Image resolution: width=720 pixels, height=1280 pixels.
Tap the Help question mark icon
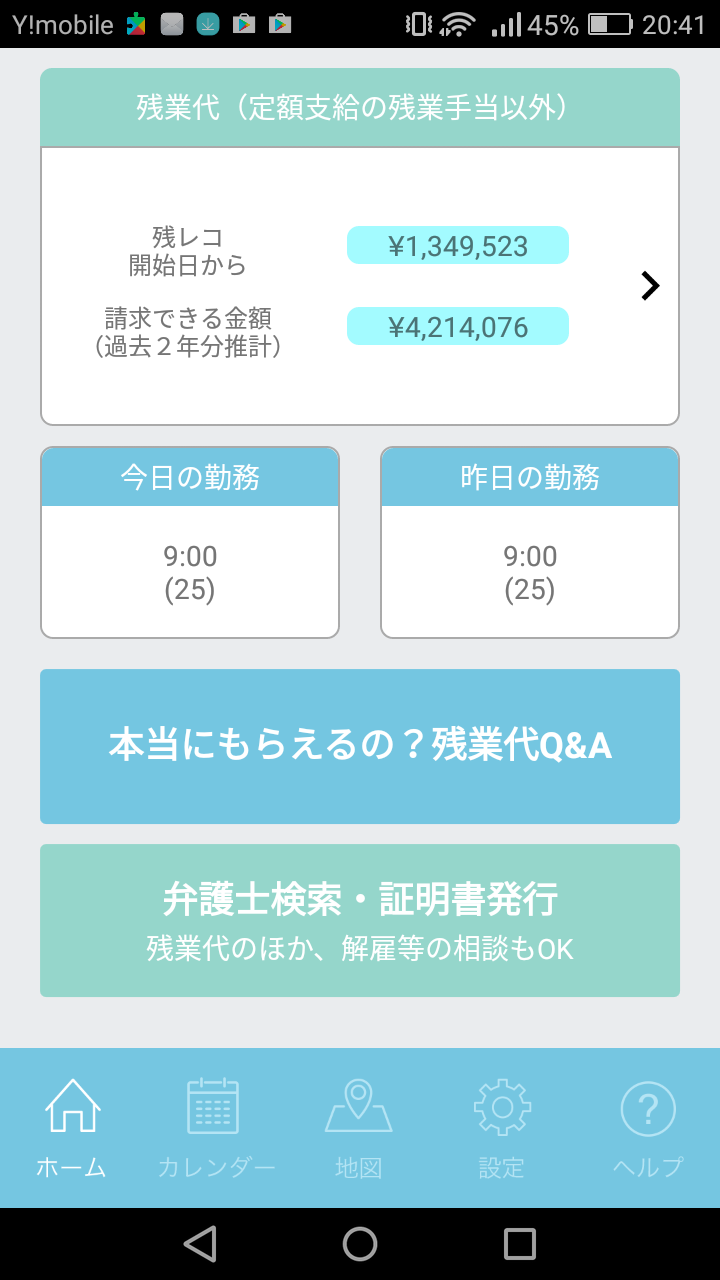(648, 1108)
